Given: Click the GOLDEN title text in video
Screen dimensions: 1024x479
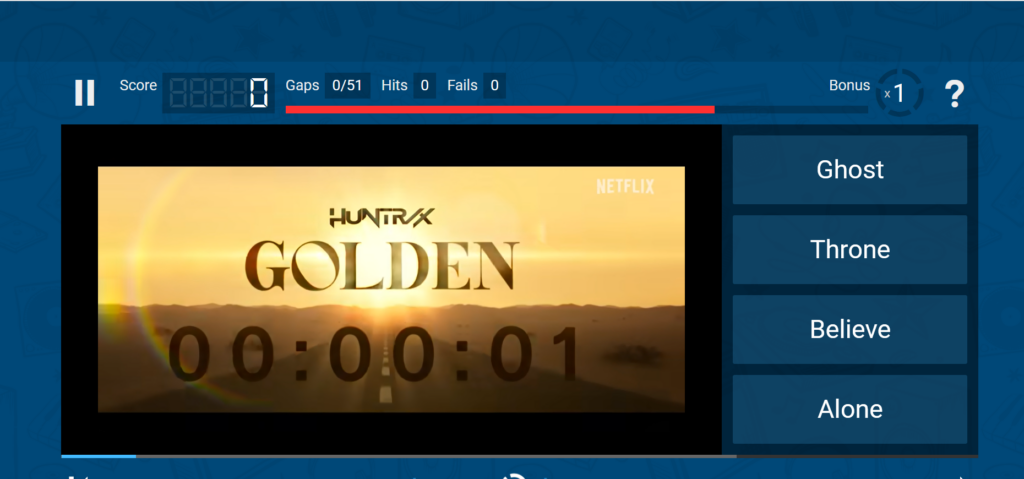Looking at the screenshot, I should [x=382, y=265].
